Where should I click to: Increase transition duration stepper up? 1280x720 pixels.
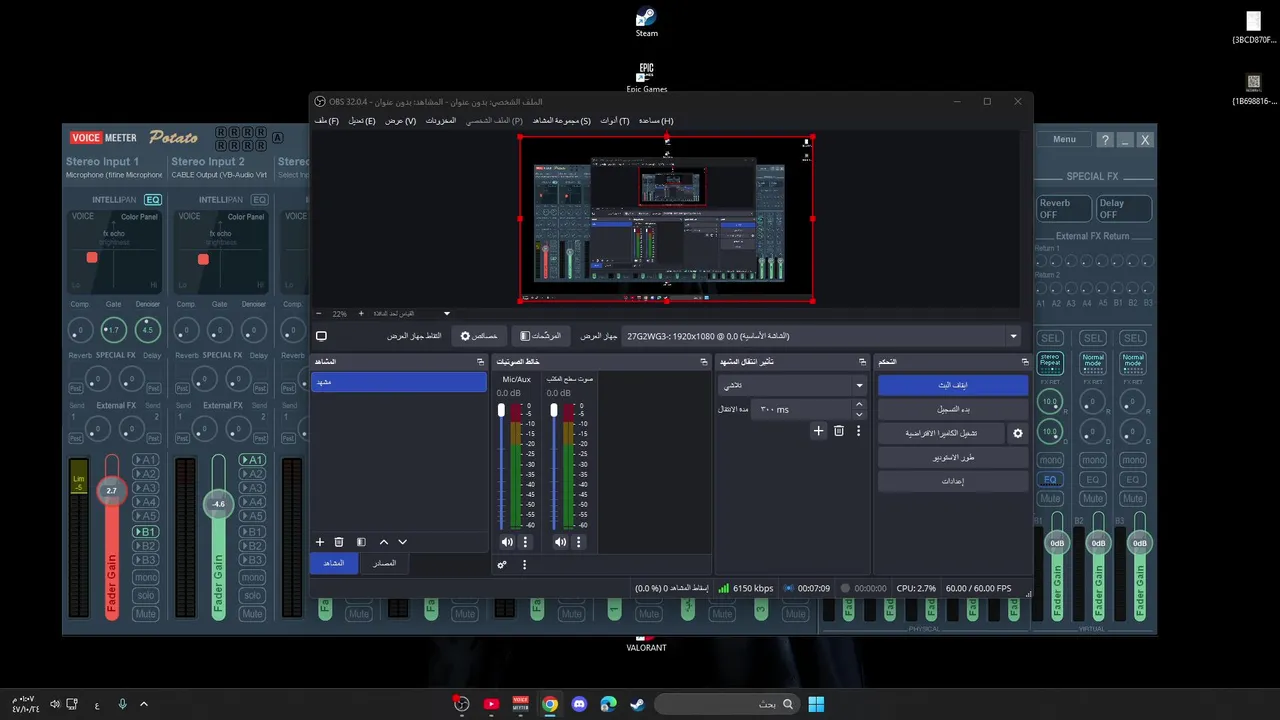click(x=859, y=404)
